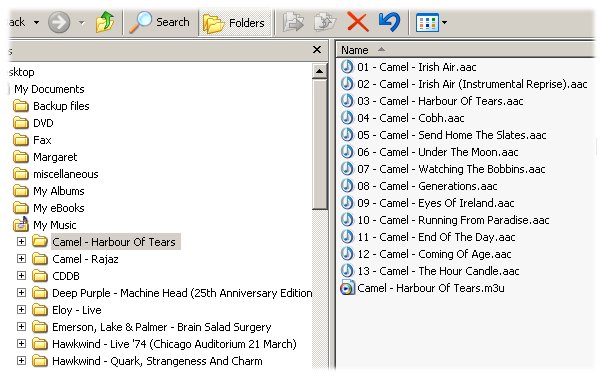Open the Forward button history dropdown
Screen dimensions: 604x378
point(81,22)
